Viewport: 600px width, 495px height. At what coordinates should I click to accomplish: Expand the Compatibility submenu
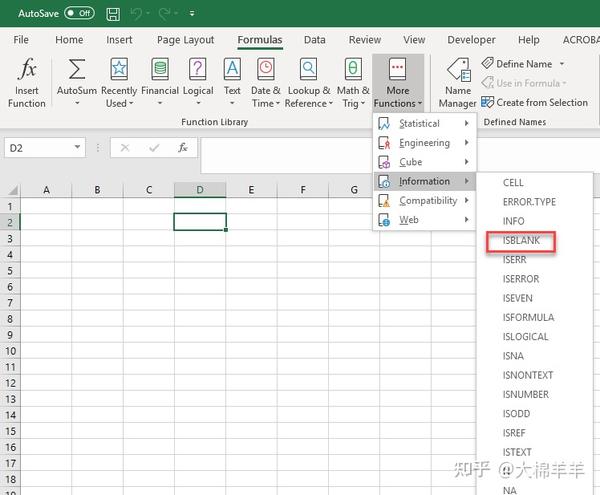425,200
